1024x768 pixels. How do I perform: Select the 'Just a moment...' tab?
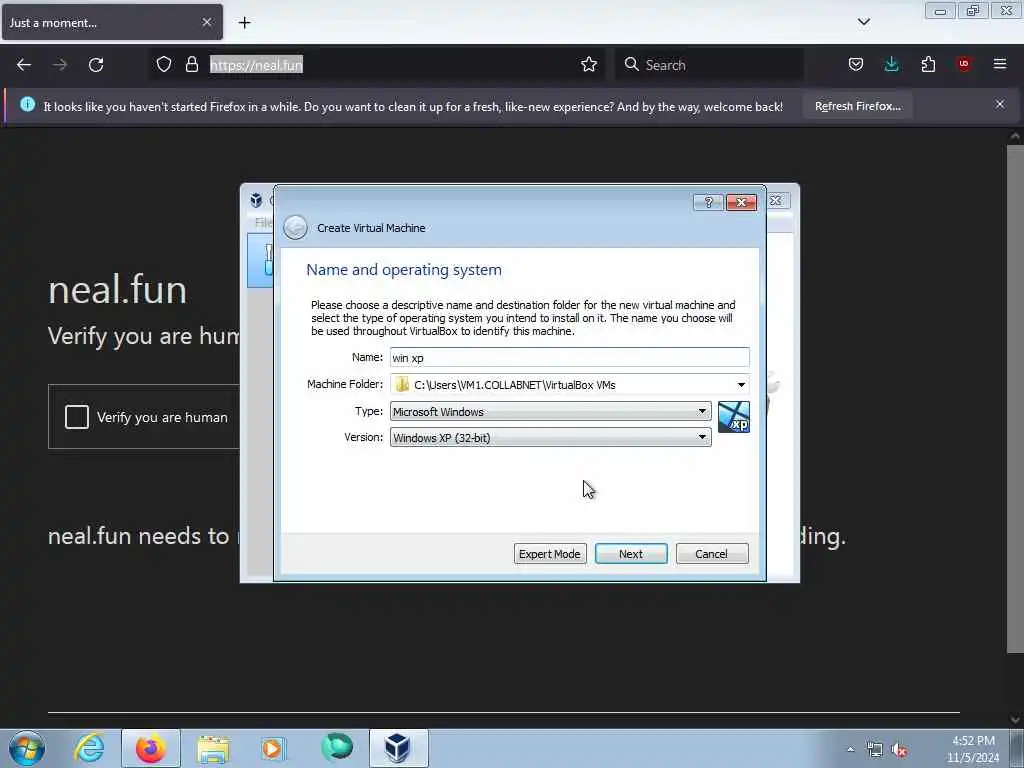(112, 22)
